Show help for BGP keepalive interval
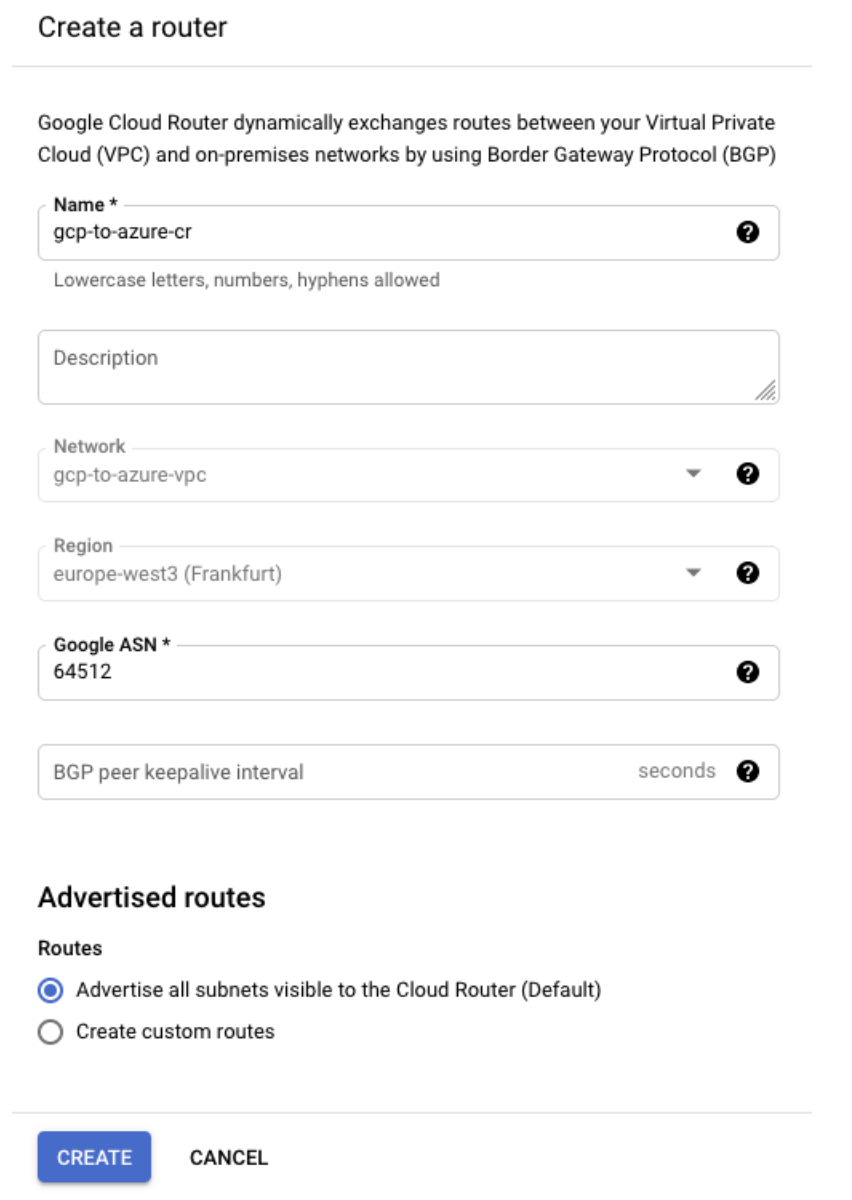Image resolution: width=852 pixels, height=1200 pixels. pos(747,771)
